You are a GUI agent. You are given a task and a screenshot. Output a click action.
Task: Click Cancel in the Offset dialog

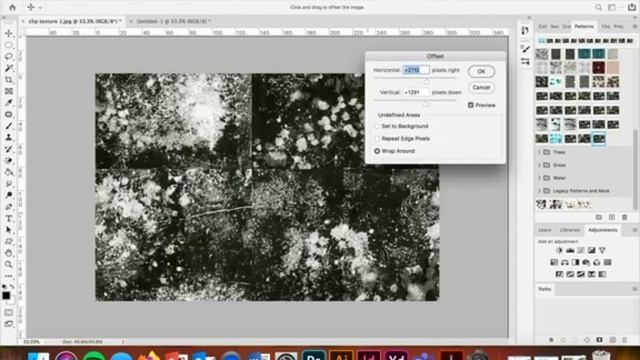(481, 87)
